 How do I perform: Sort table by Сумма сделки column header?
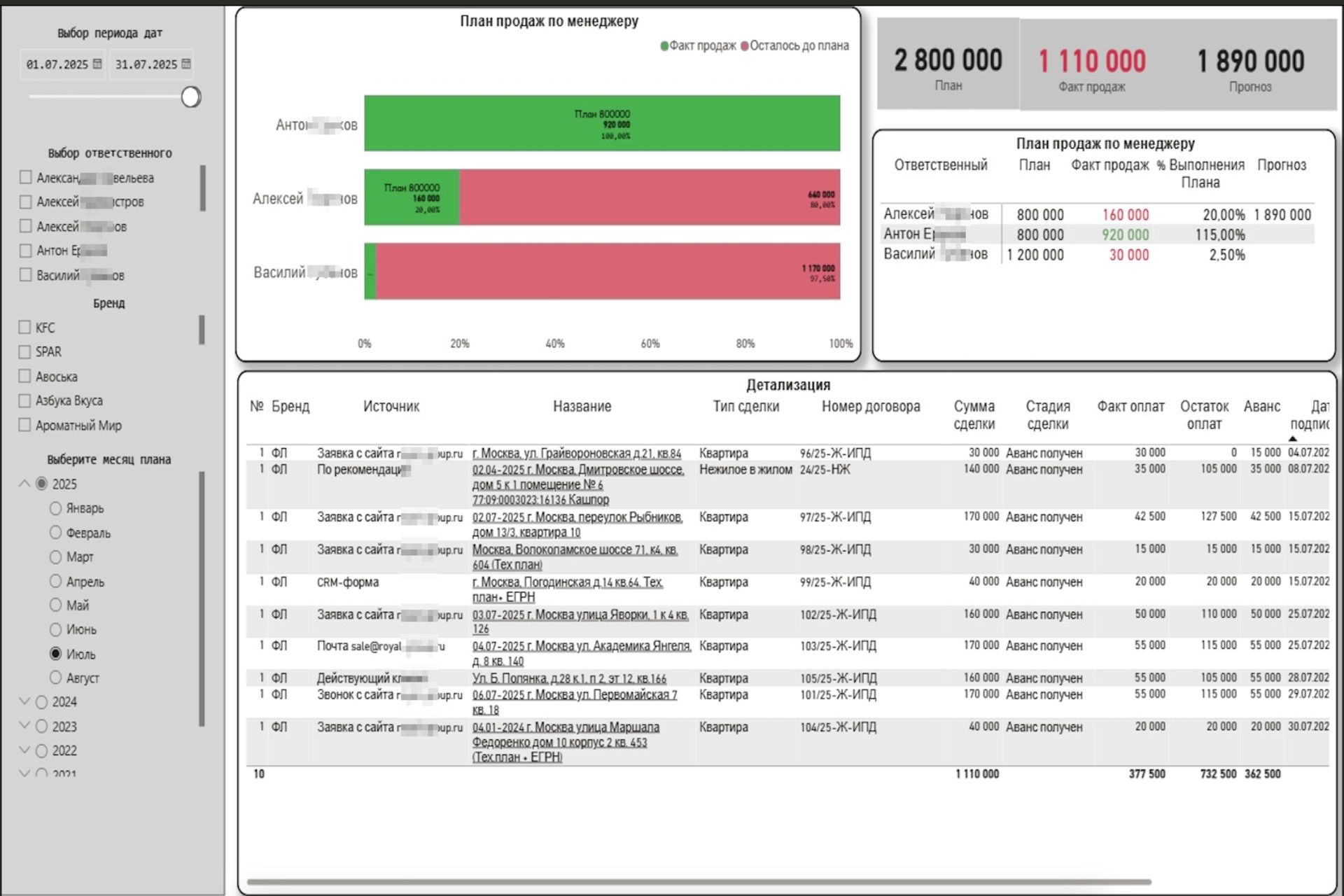click(x=973, y=414)
